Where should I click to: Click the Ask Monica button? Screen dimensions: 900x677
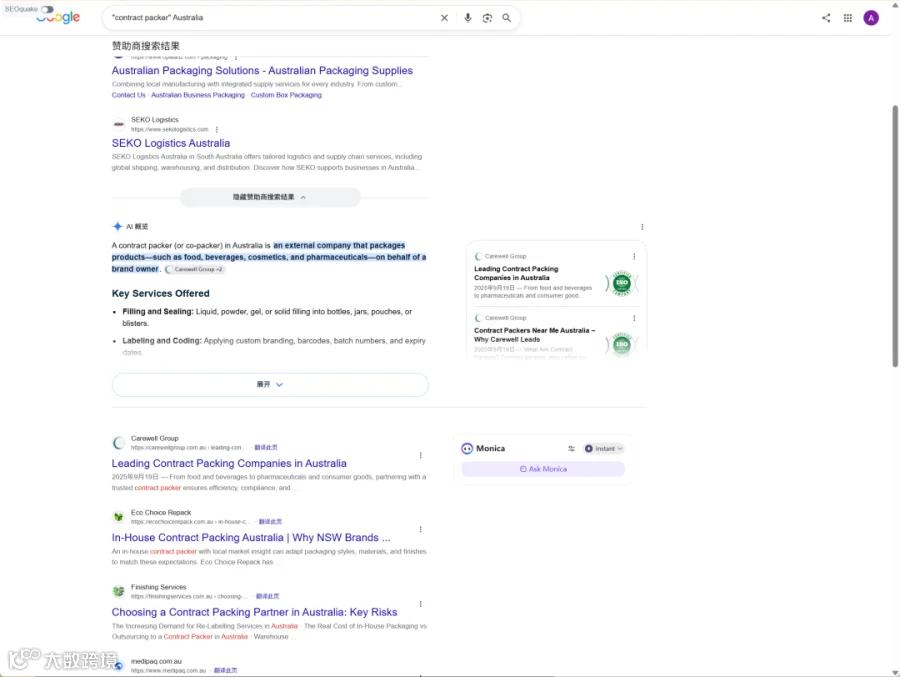[x=543, y=469]
